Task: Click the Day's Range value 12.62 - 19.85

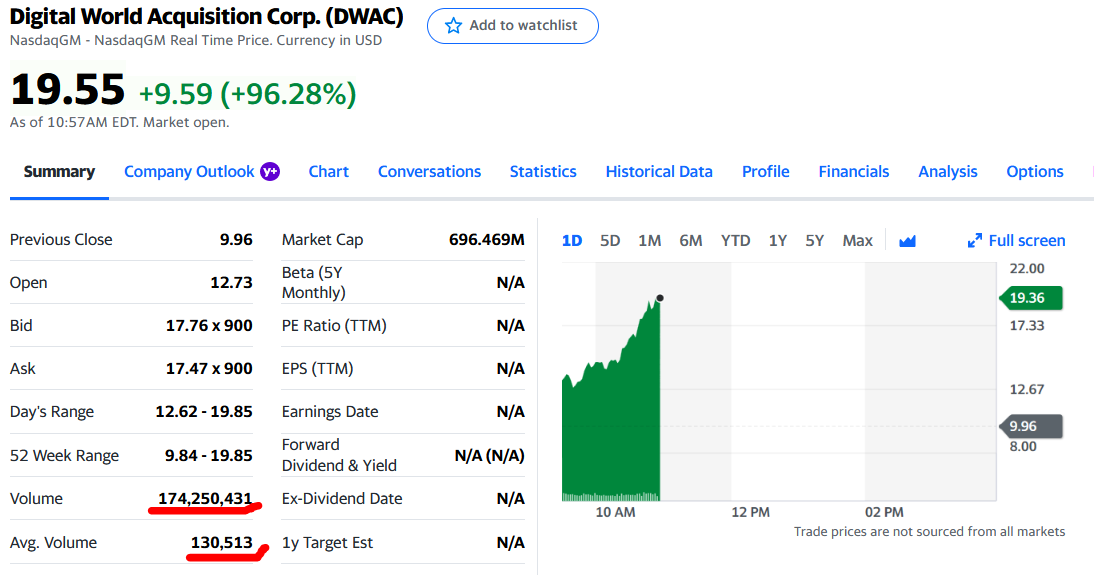Action: tap(204, 412)
